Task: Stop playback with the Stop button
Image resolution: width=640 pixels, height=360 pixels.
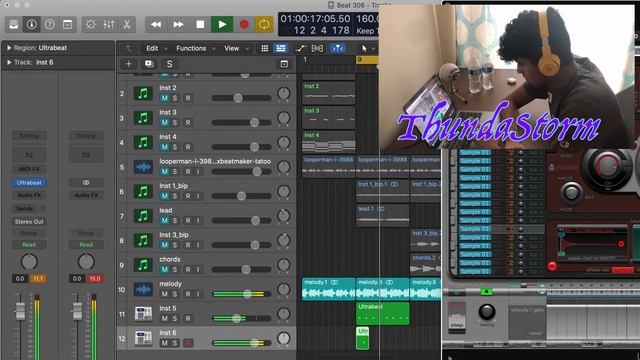Action: point(200,24)
